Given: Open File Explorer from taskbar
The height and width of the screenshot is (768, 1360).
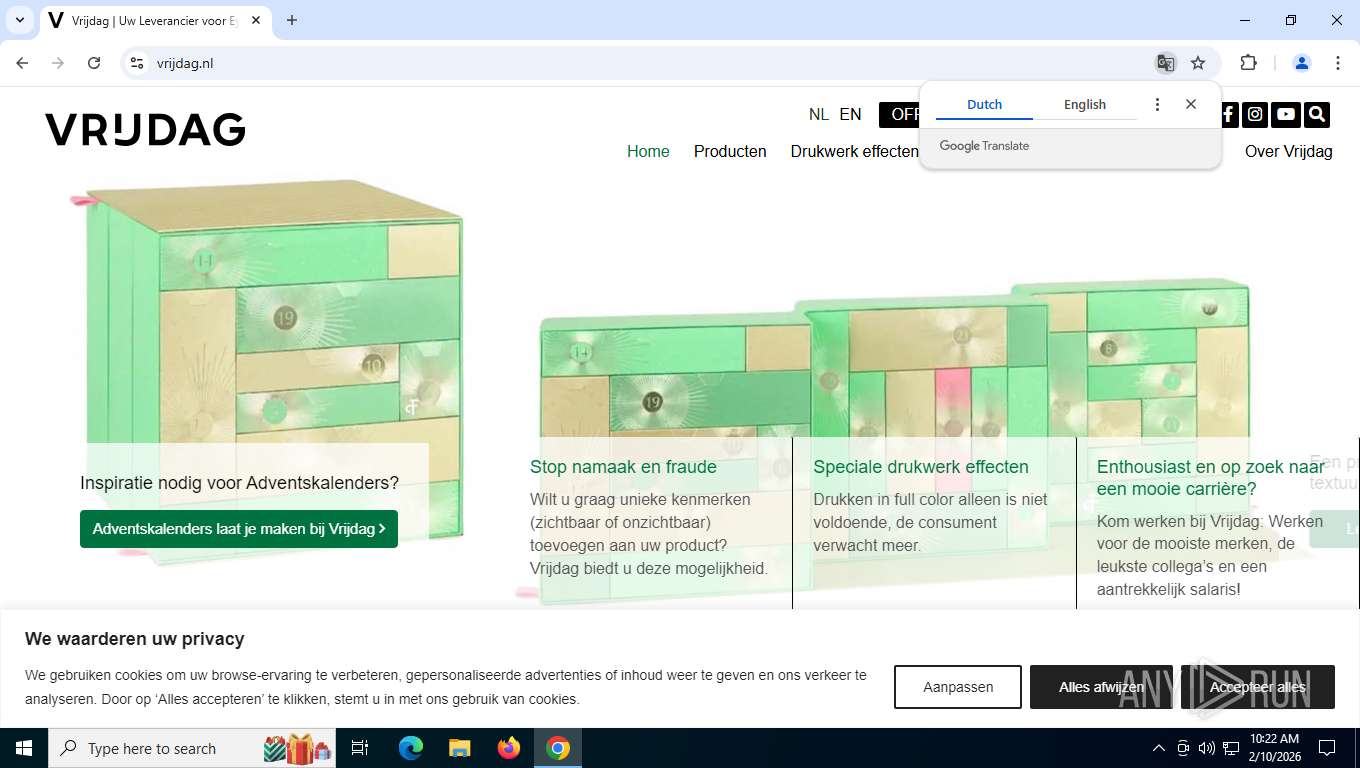Looking at the screenshot, I should [x=459, y=748].
